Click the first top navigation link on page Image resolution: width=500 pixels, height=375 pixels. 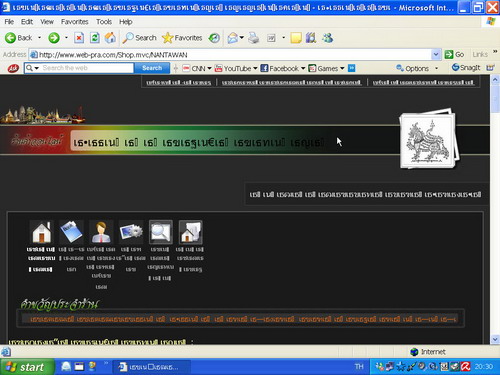click(179, 82)
